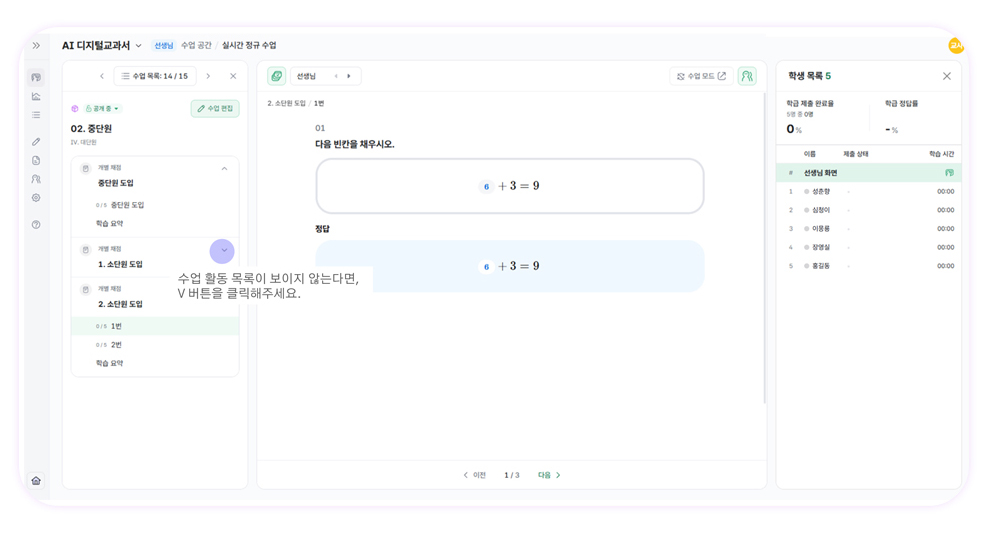Screen dimensions: 989x535
Task: Expand the 1. 소단원 도입 section
Action: point(222,251)
